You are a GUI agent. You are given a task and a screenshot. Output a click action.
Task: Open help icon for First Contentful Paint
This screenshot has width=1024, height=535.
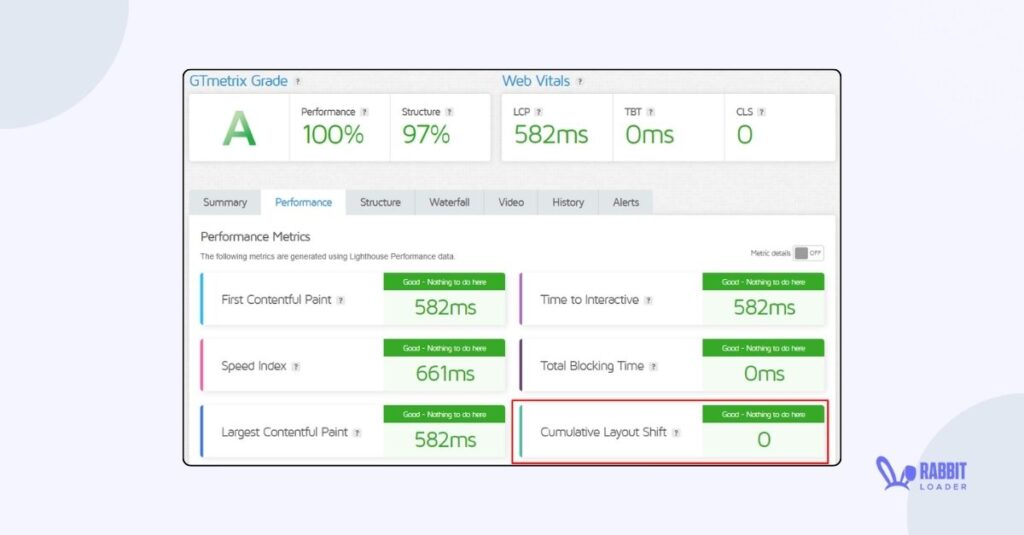pos(340,300)
